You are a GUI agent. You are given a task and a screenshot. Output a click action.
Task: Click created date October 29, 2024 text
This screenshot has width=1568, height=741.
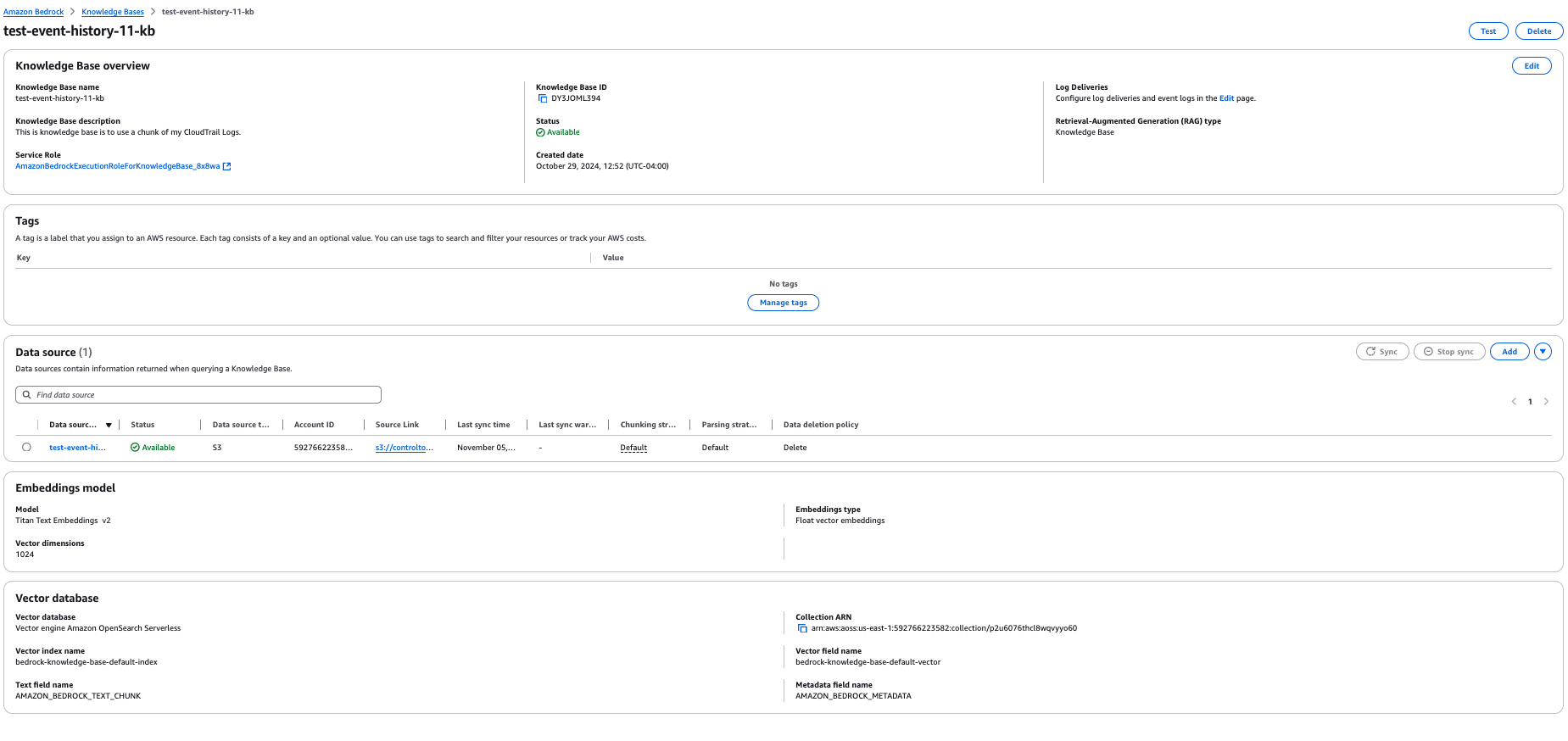[x=602, y=166]
